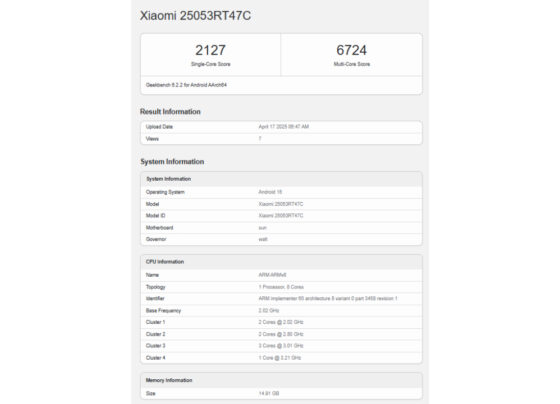Click the page title Xiaomi 25053RT47C heading
This screenshot has height=404, width=560.
pos(195,16)
